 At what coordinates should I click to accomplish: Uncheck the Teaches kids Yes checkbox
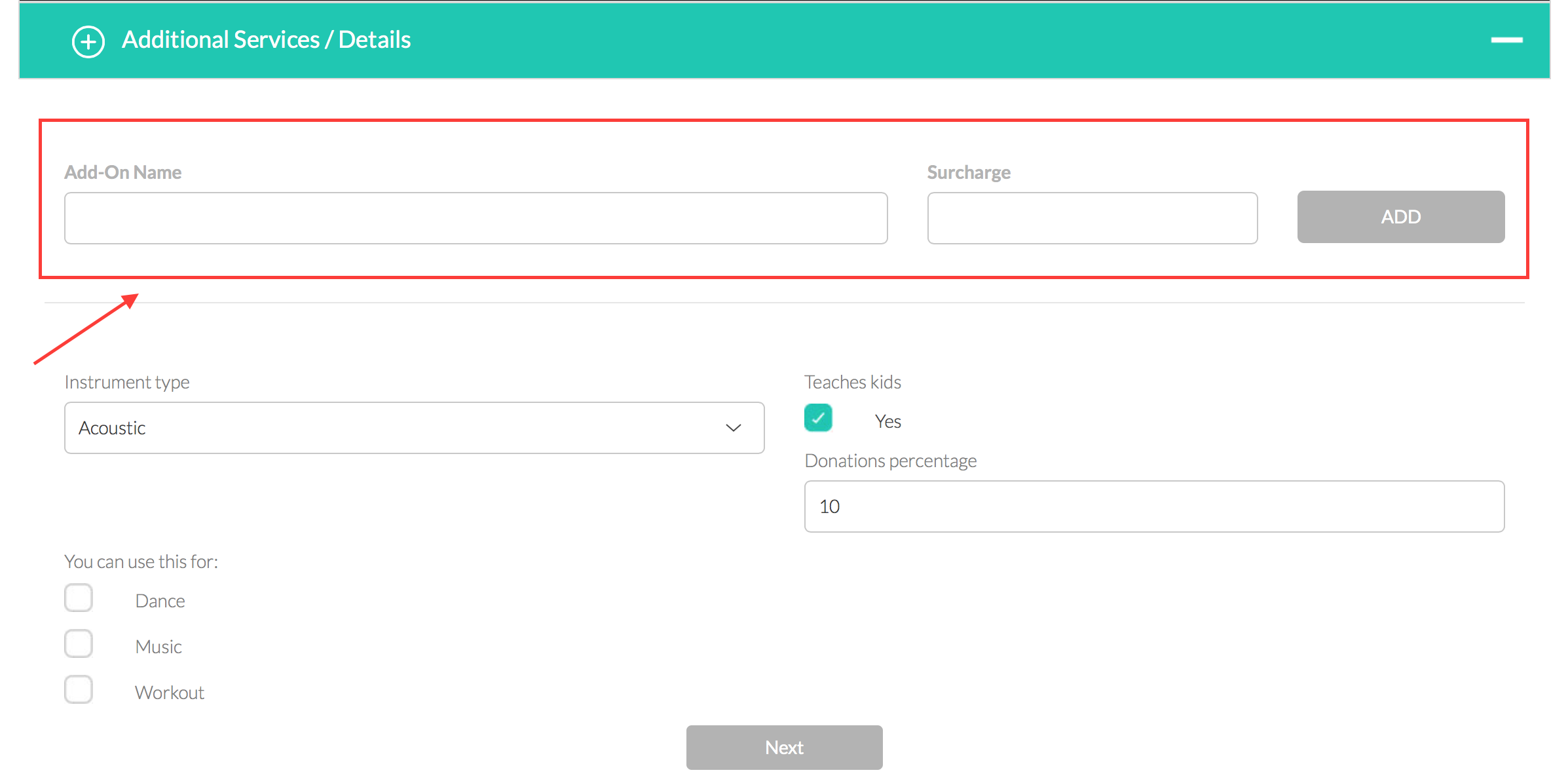tap(819, 418)
